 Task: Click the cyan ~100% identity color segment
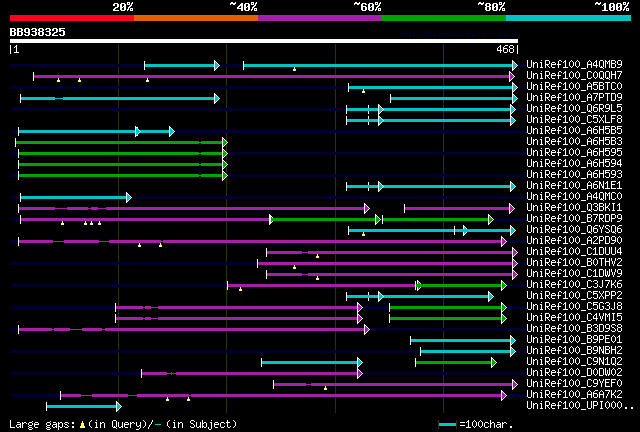(x=569, y=18)
